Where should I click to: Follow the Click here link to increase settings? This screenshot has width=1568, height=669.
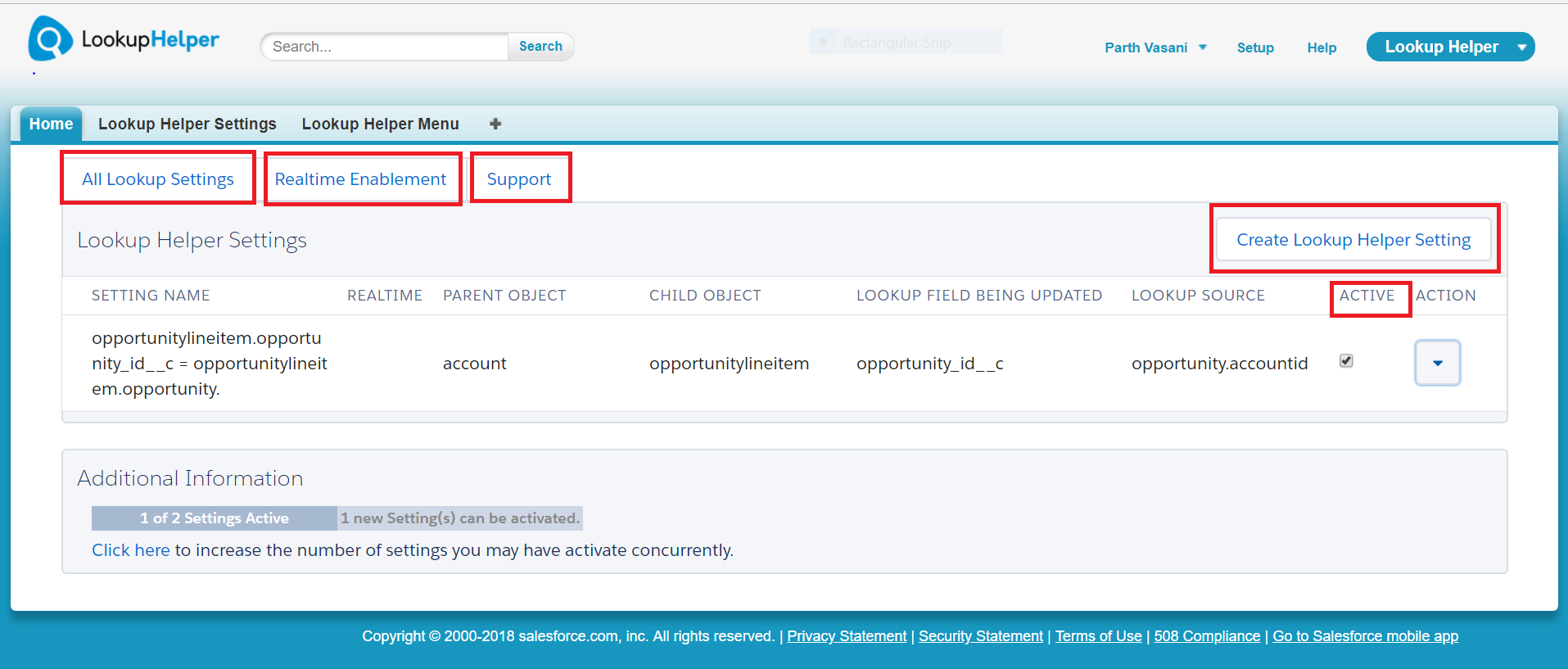[131, 550]
